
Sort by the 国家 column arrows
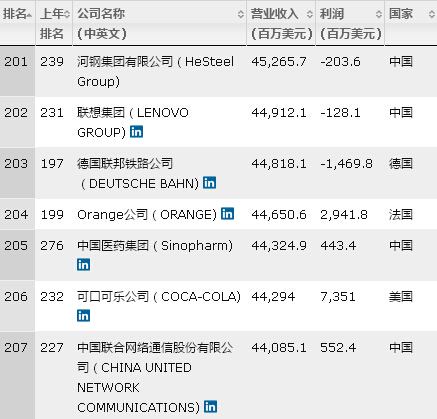pyautogui.click(x=432, y=14)
